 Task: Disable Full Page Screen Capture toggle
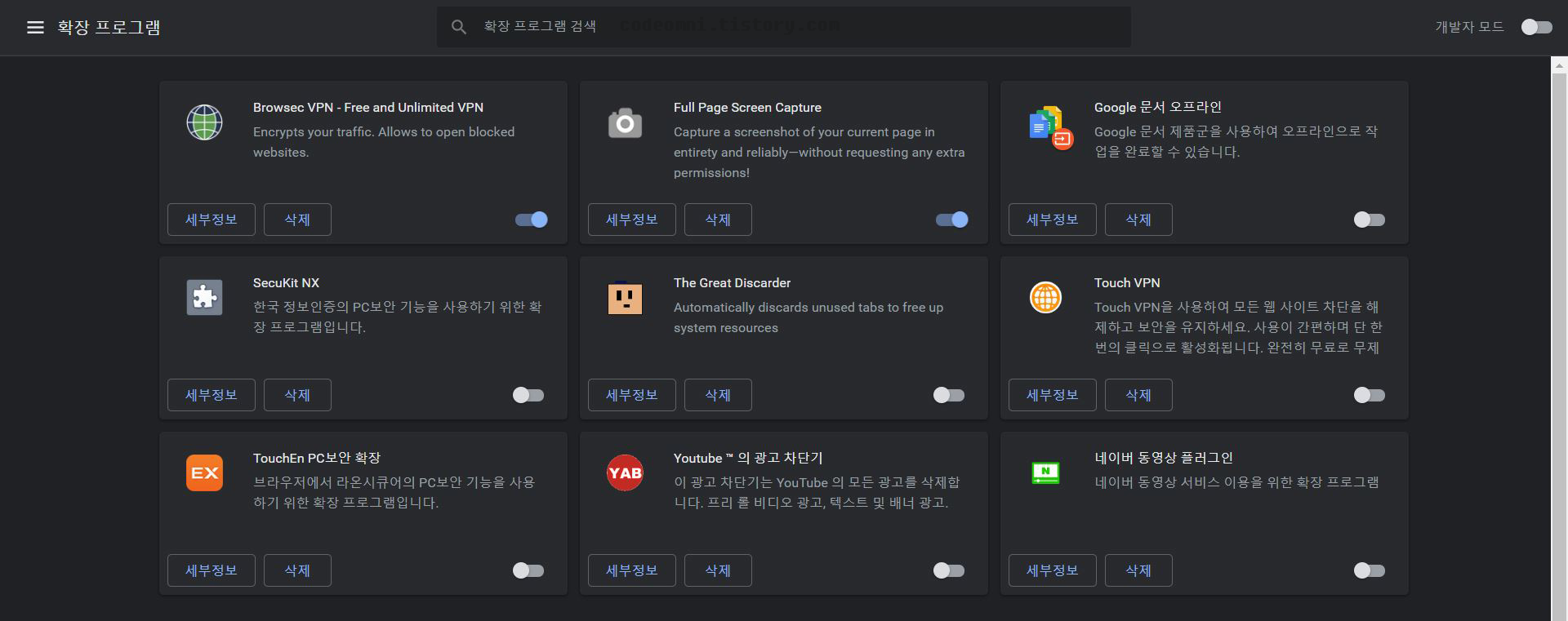coord(952,220)
